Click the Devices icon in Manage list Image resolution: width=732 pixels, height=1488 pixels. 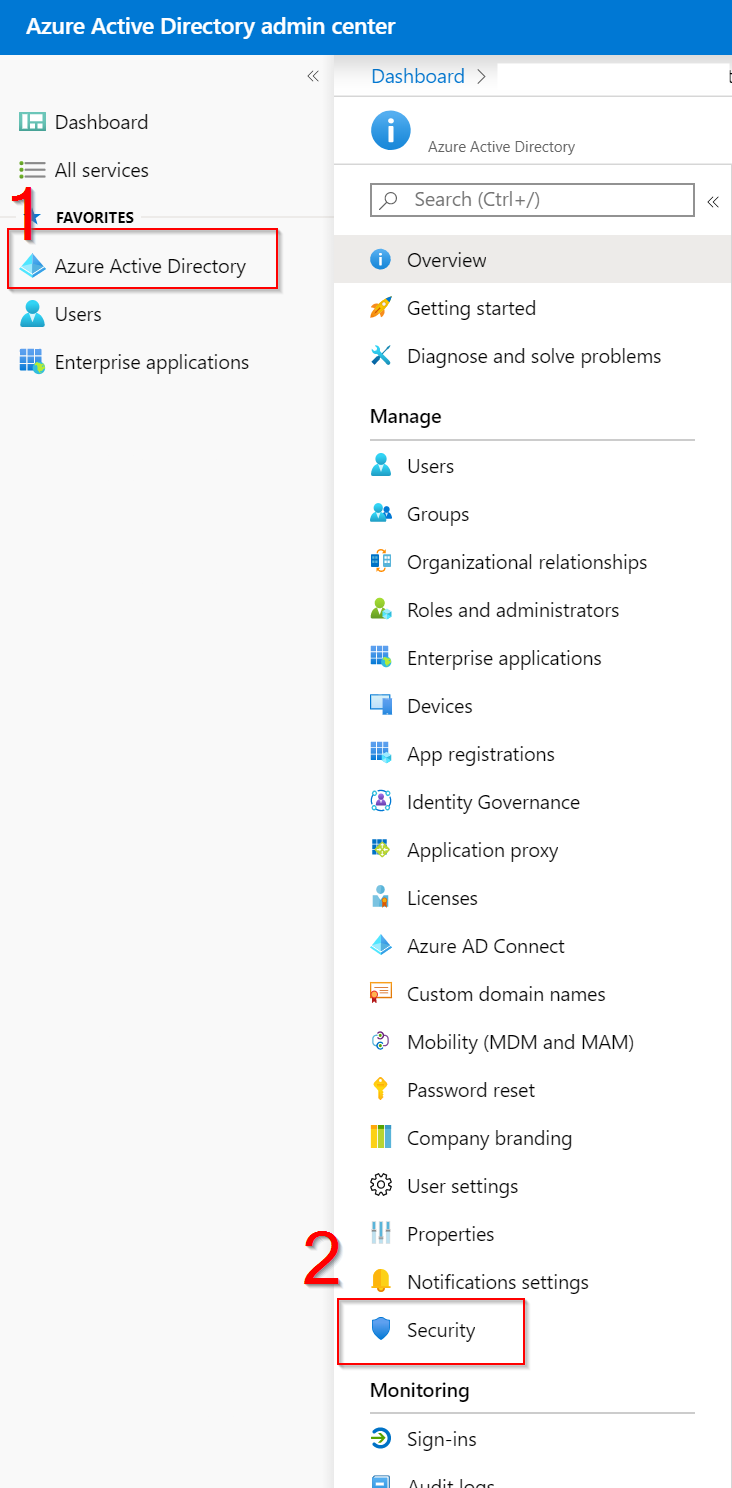click(381, 706)
